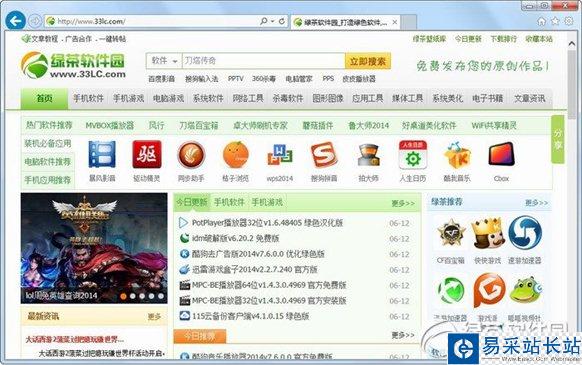Click the page scrollbar up arrow

(572, 43)
